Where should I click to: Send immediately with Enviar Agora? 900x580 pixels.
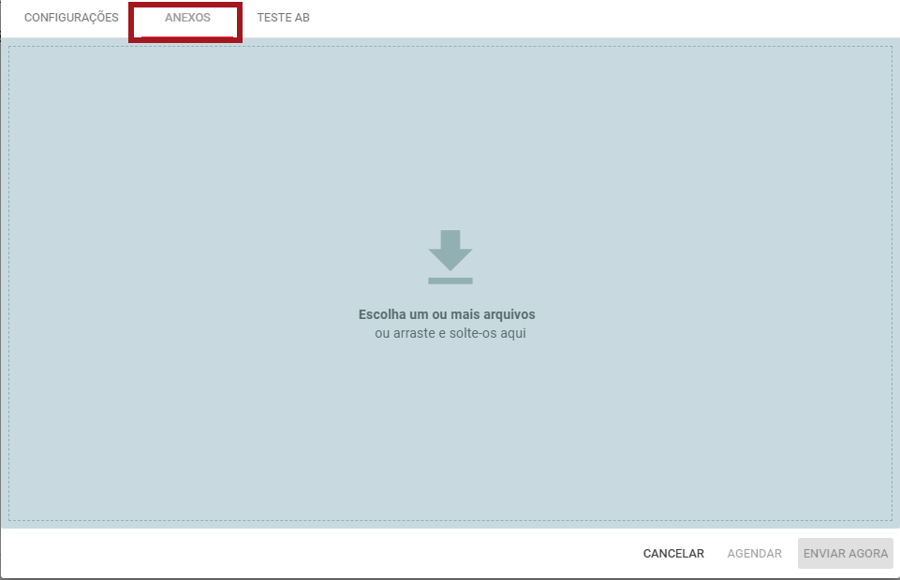845,553
